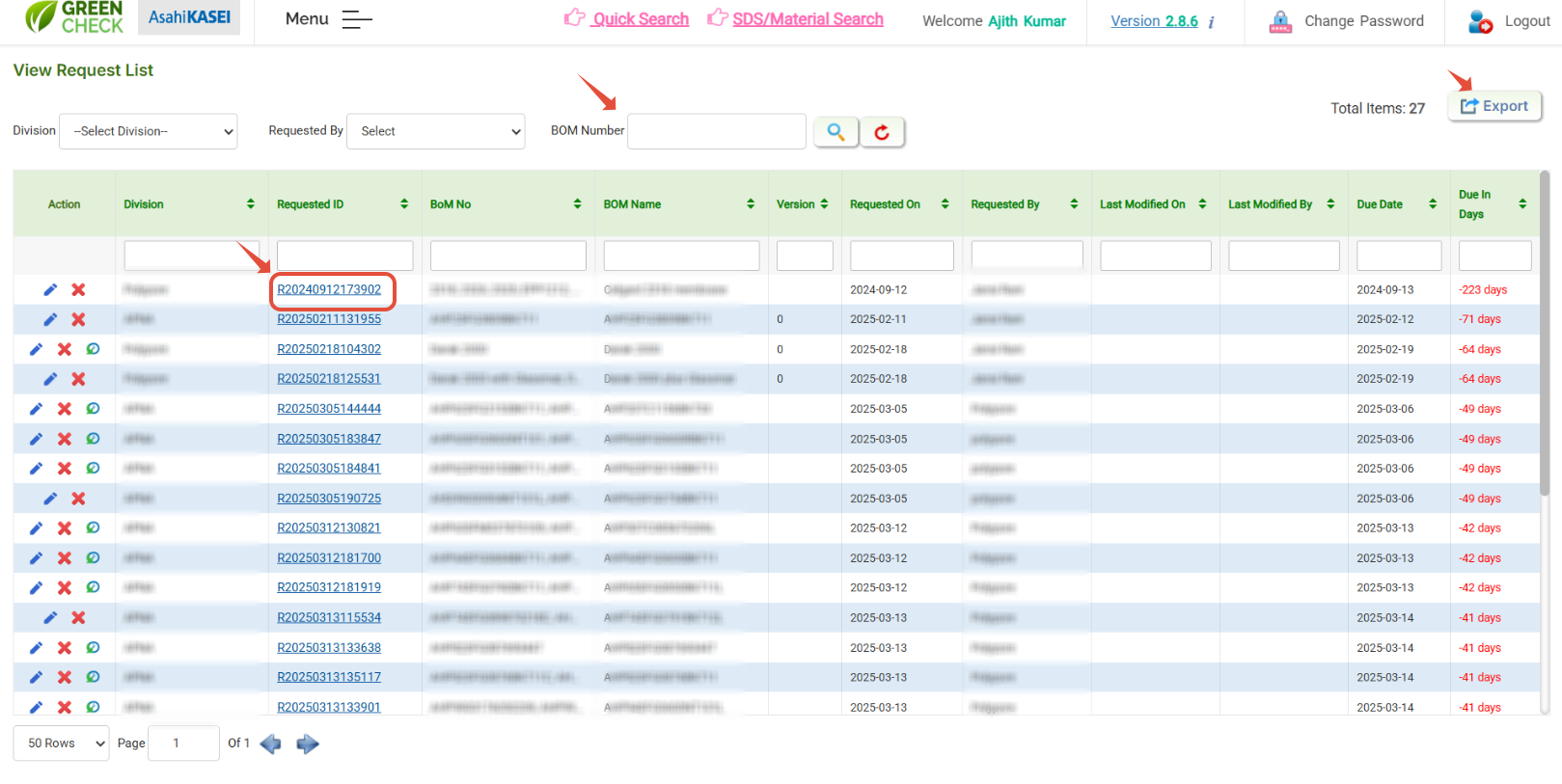Click version info icon

(x=1212, y=22)
